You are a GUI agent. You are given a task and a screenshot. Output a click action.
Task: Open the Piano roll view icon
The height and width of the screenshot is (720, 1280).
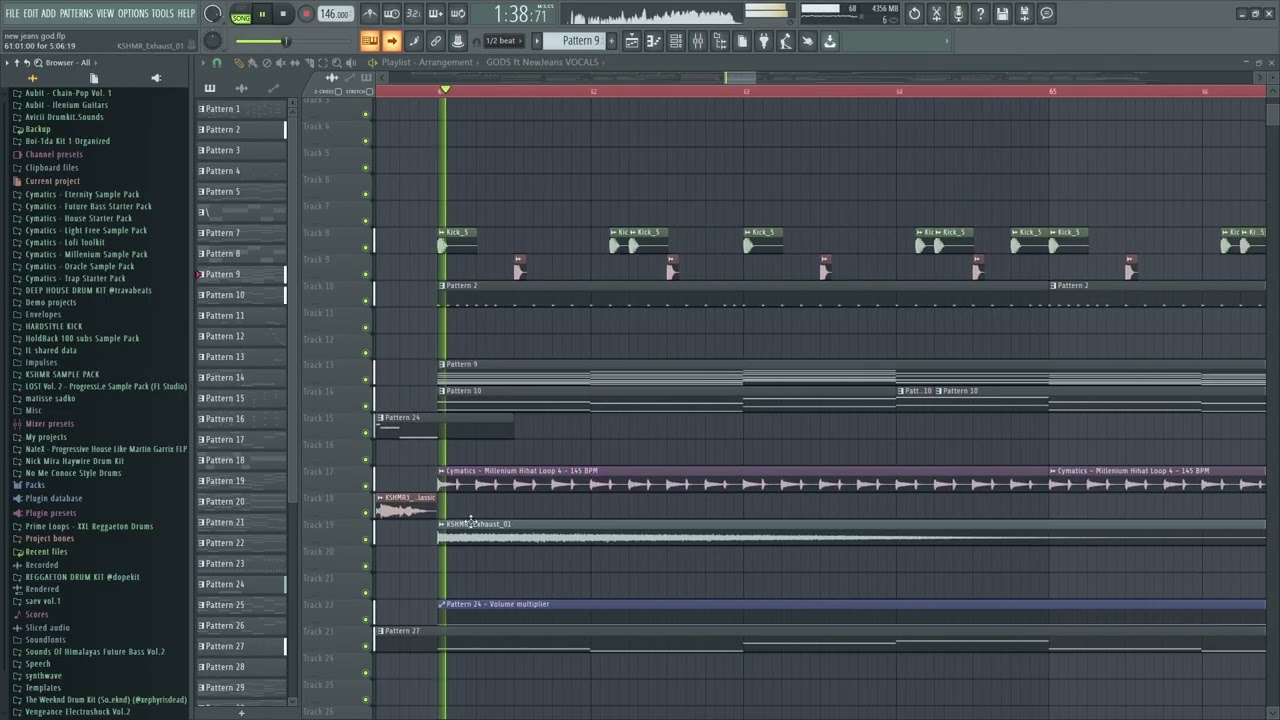click(654, 41)
